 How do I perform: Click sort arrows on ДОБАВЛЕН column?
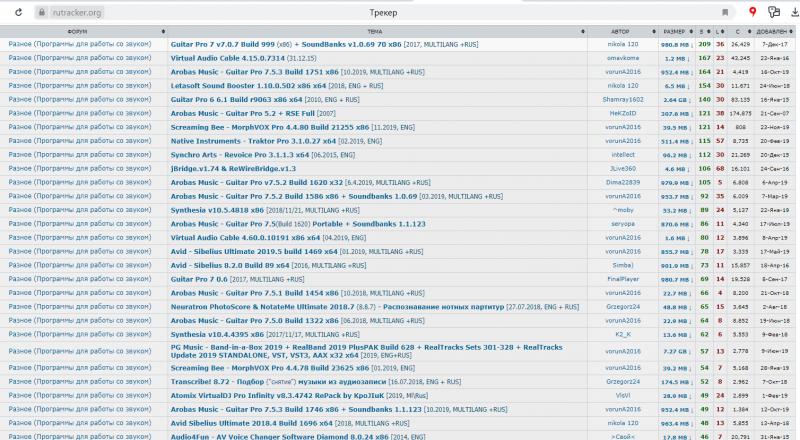791,32
